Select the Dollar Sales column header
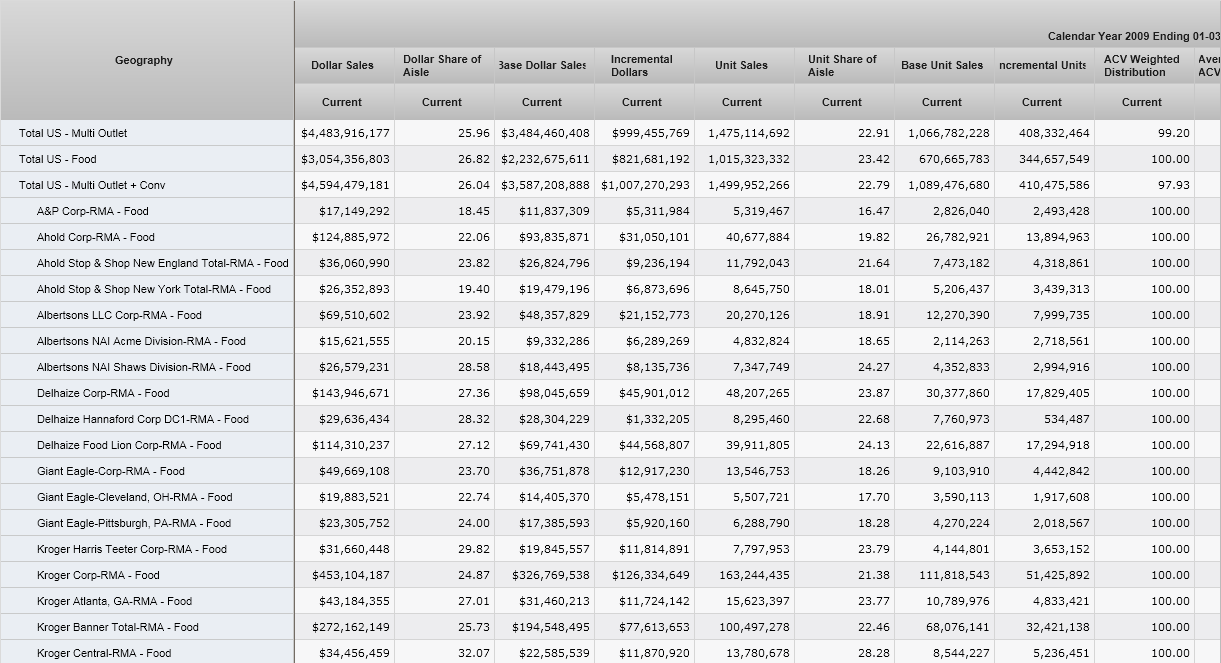1221x663 pixels. (x=342, y=66)
